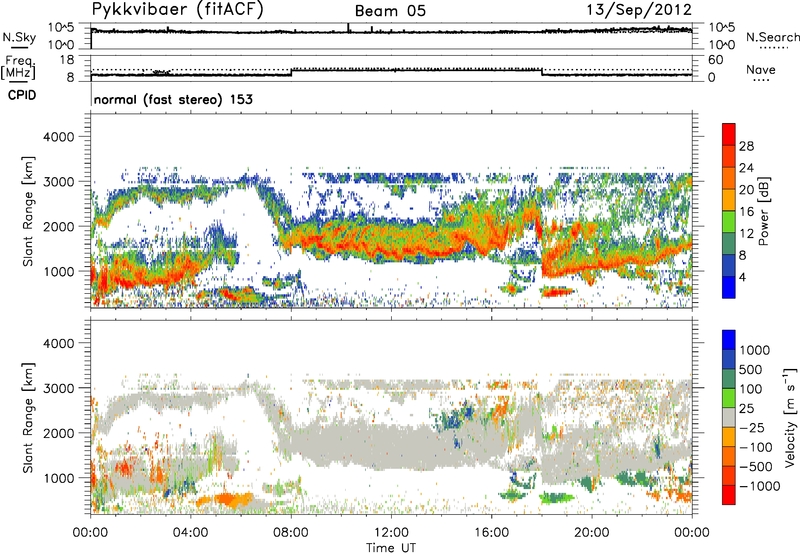Pick the light green Power segment between 12 and 16
800x554 pixels.
(729, 222)
